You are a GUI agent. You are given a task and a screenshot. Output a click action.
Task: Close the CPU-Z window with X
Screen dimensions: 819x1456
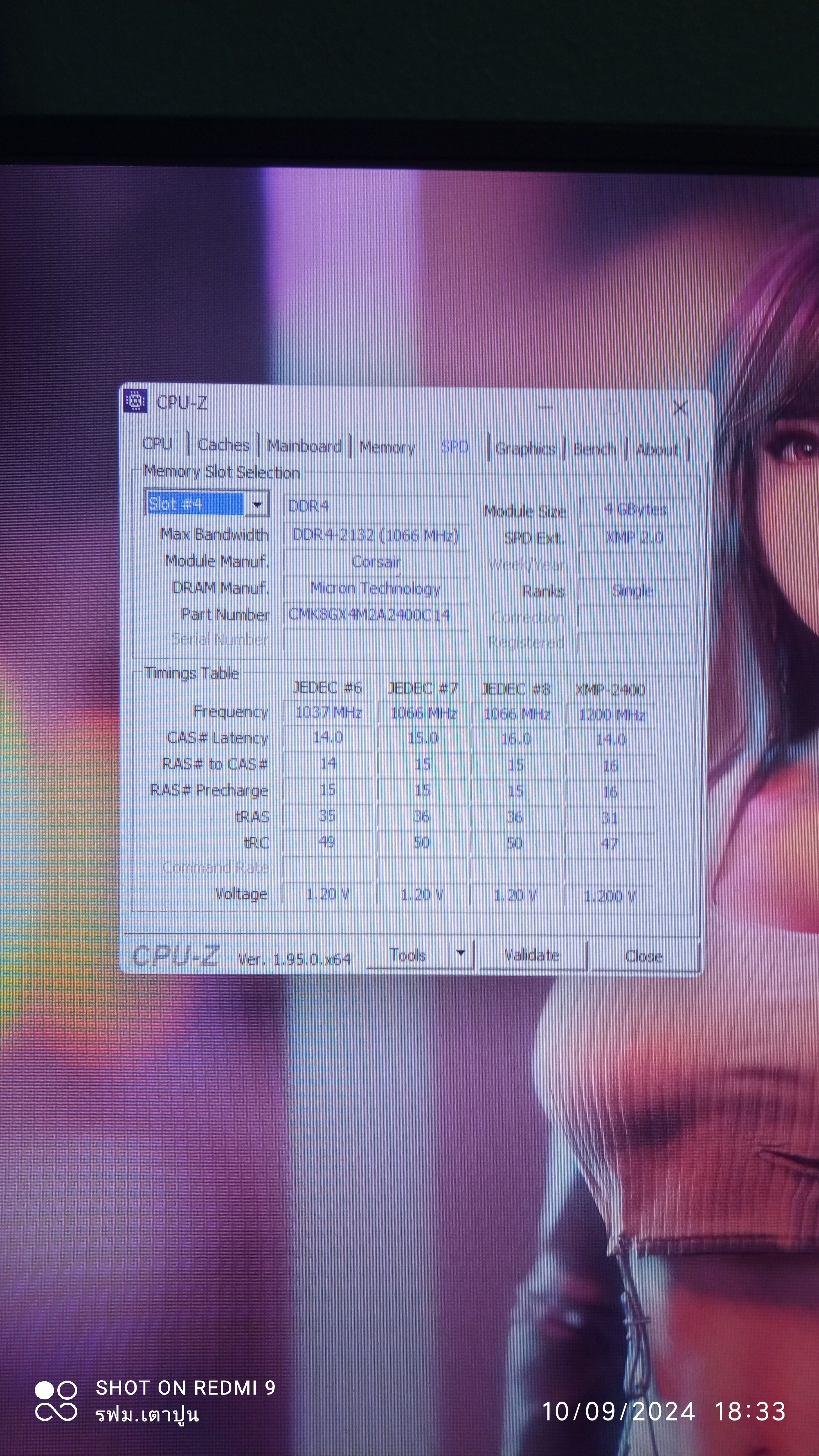pyautogui.click(x=680, y=407)
